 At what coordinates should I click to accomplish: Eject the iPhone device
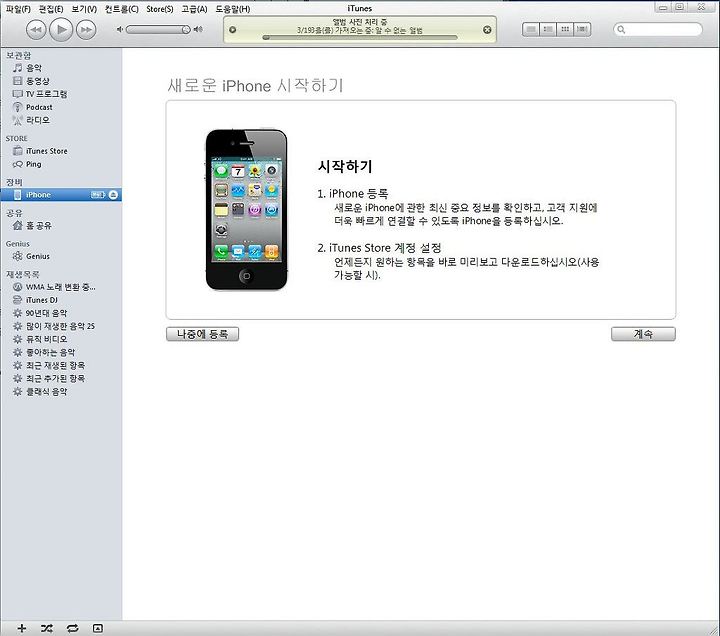(113, 195)
